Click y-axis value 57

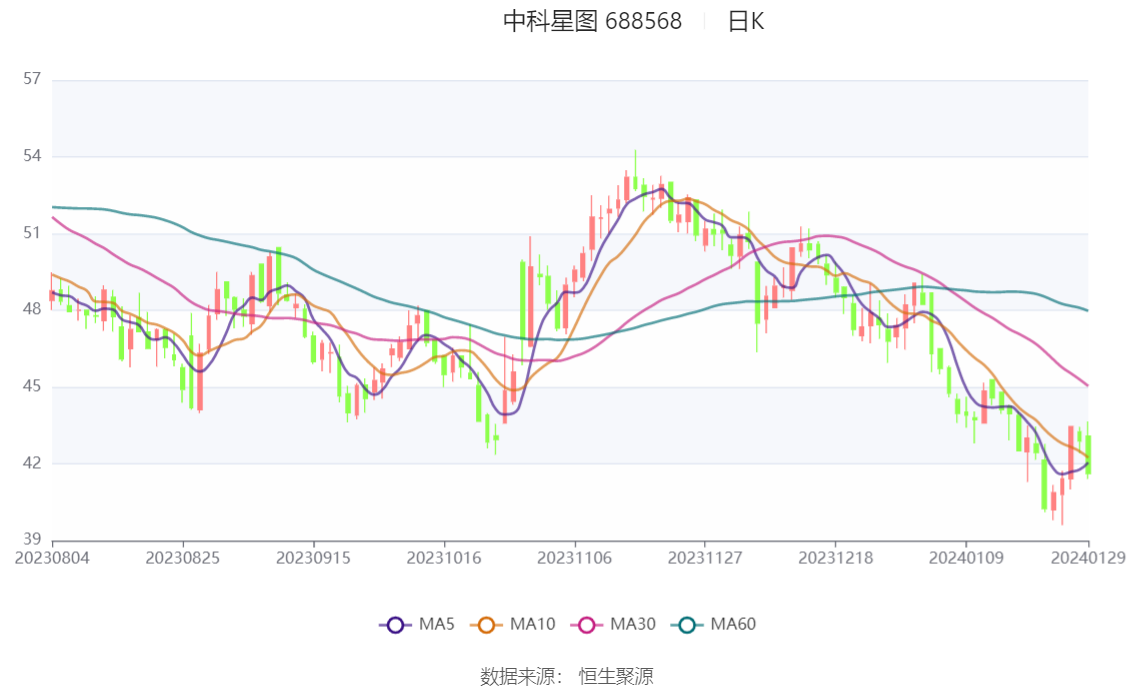pyautogui.click(x=32, y=78)
